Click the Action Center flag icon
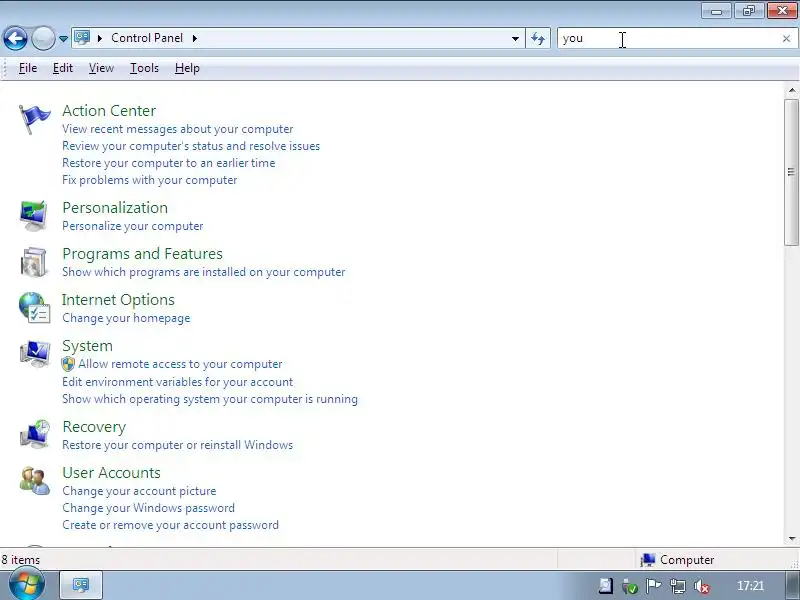 [x=34, y=120]
